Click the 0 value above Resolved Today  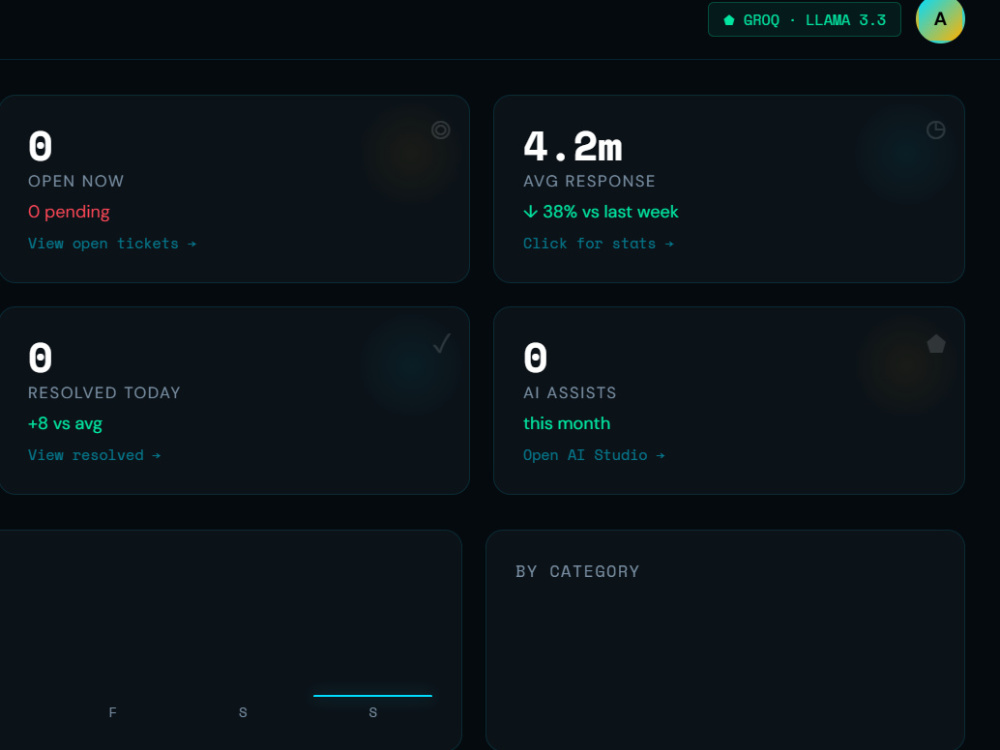(x=40, y=358)
